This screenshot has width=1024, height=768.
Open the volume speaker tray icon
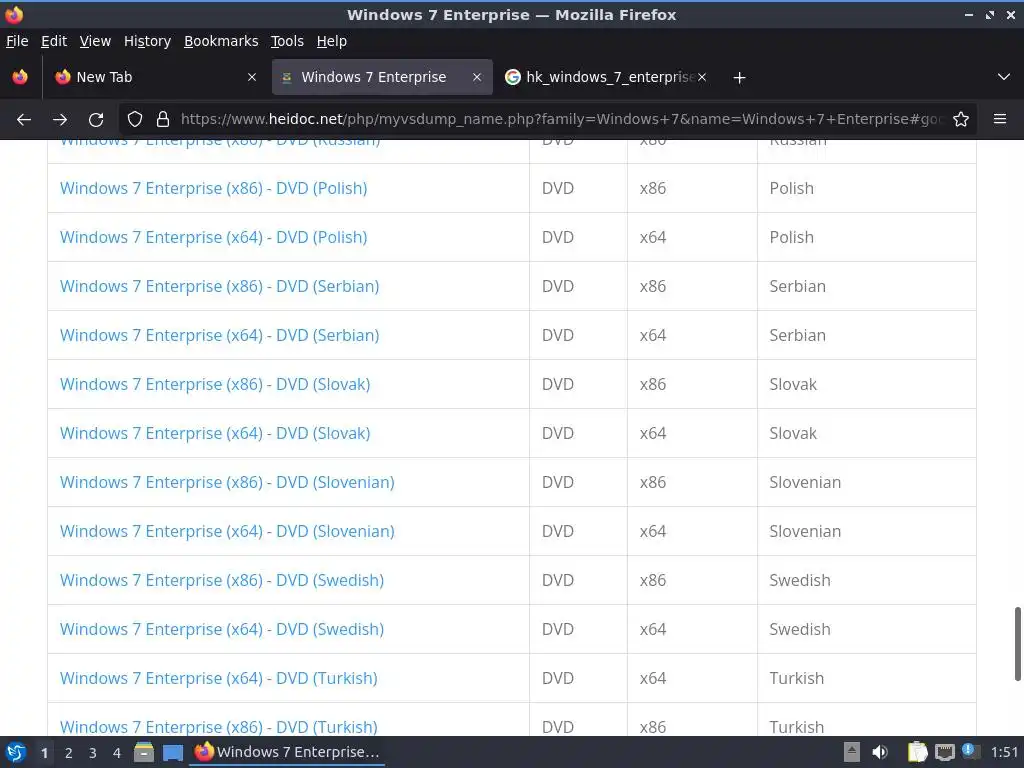pyautogui.click(x=880, y=752)
